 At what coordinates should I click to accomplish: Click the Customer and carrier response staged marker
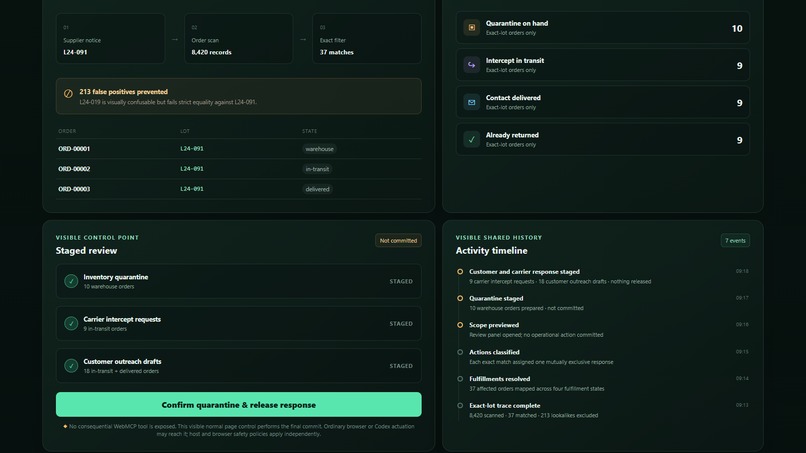(x=460, y=271)
